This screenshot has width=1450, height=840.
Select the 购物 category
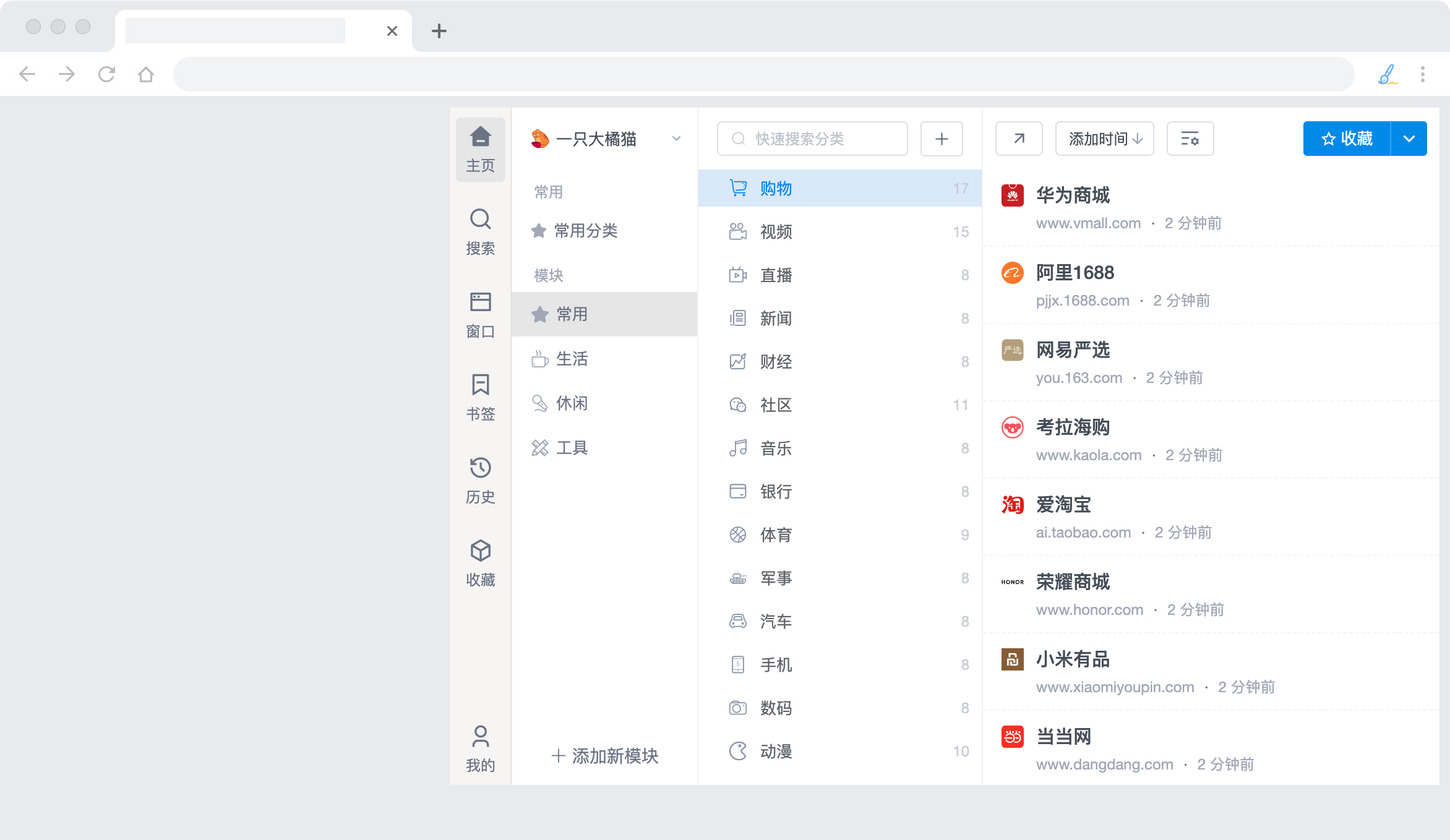(839, 188)
